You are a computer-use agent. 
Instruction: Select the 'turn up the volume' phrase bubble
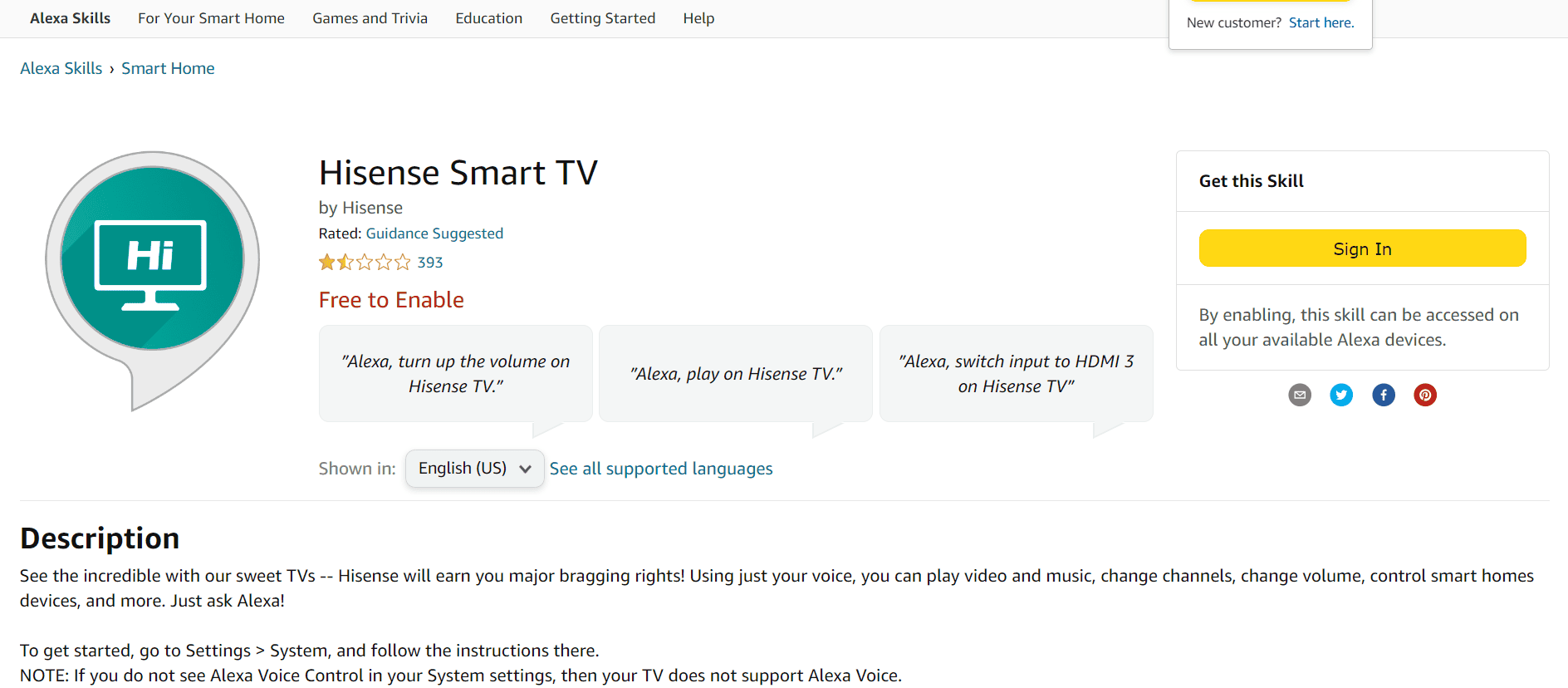point(456,374)
